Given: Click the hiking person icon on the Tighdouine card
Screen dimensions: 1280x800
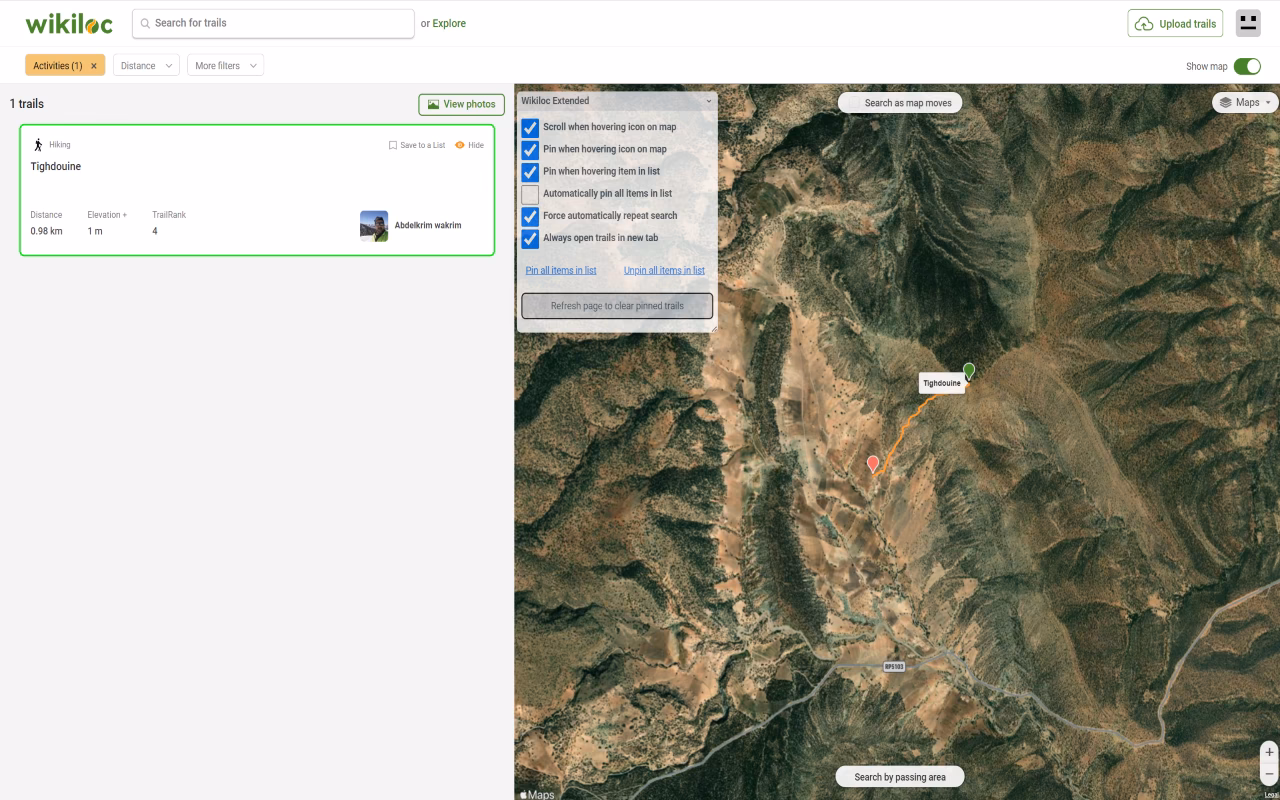Looking at the screenshot, I should [x=37, y=144].
